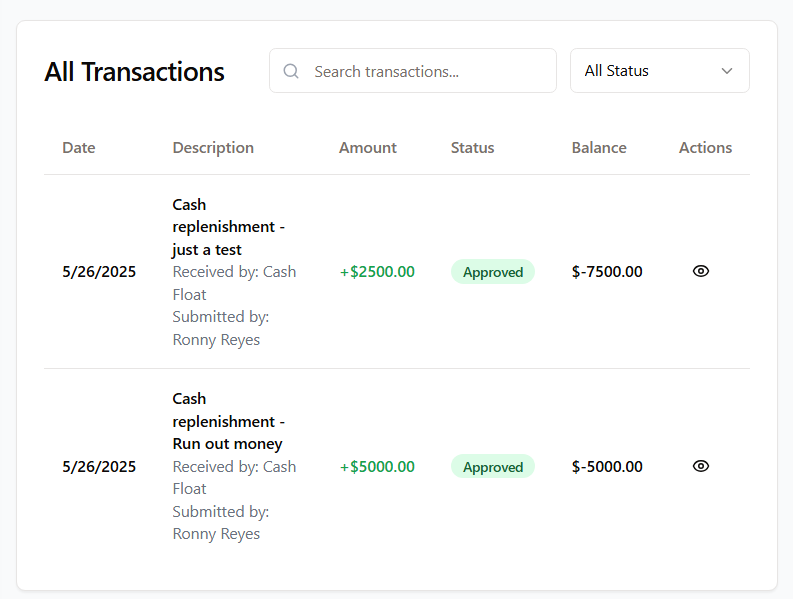This screenshot has width=793, height=599.
Task: Click the magnifier icon in the search box
Action: pos(291,71)
